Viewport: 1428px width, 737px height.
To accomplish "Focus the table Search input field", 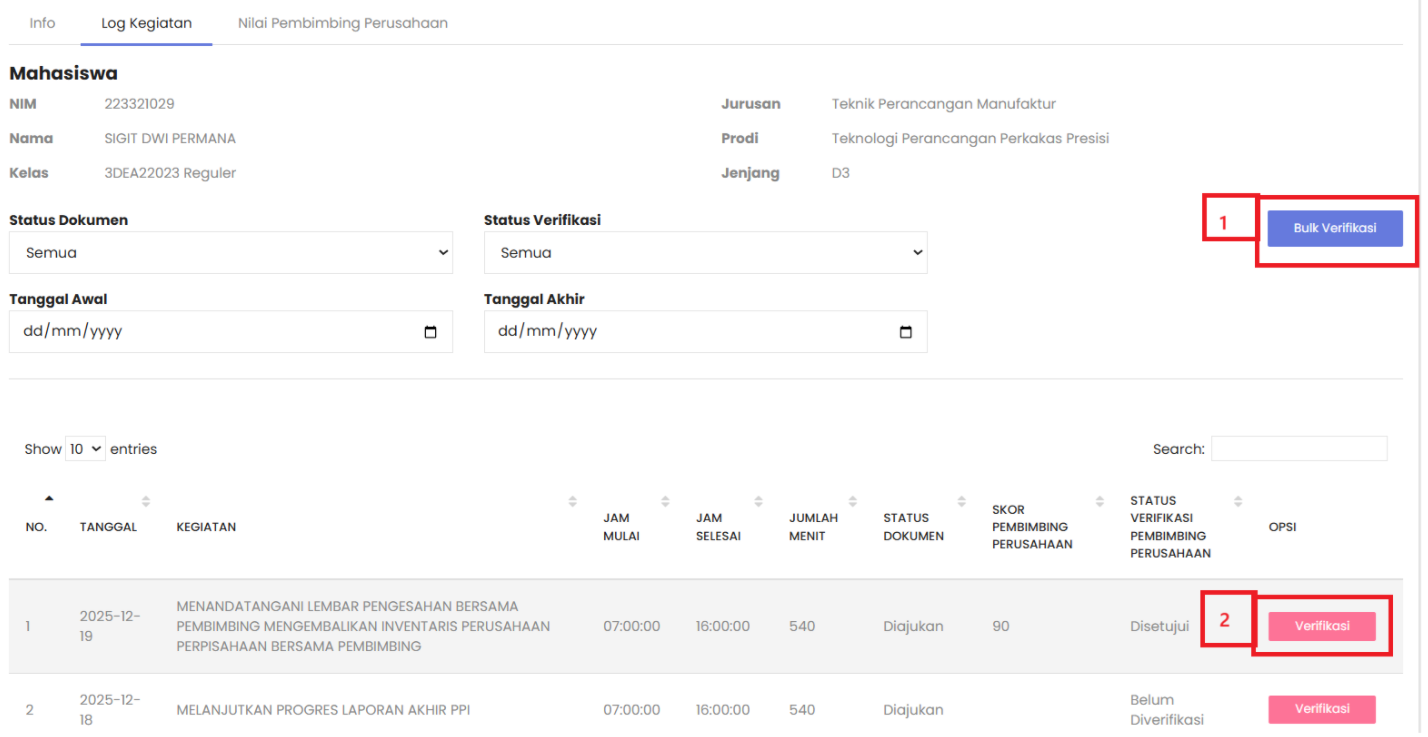I will click(1298, 449).
